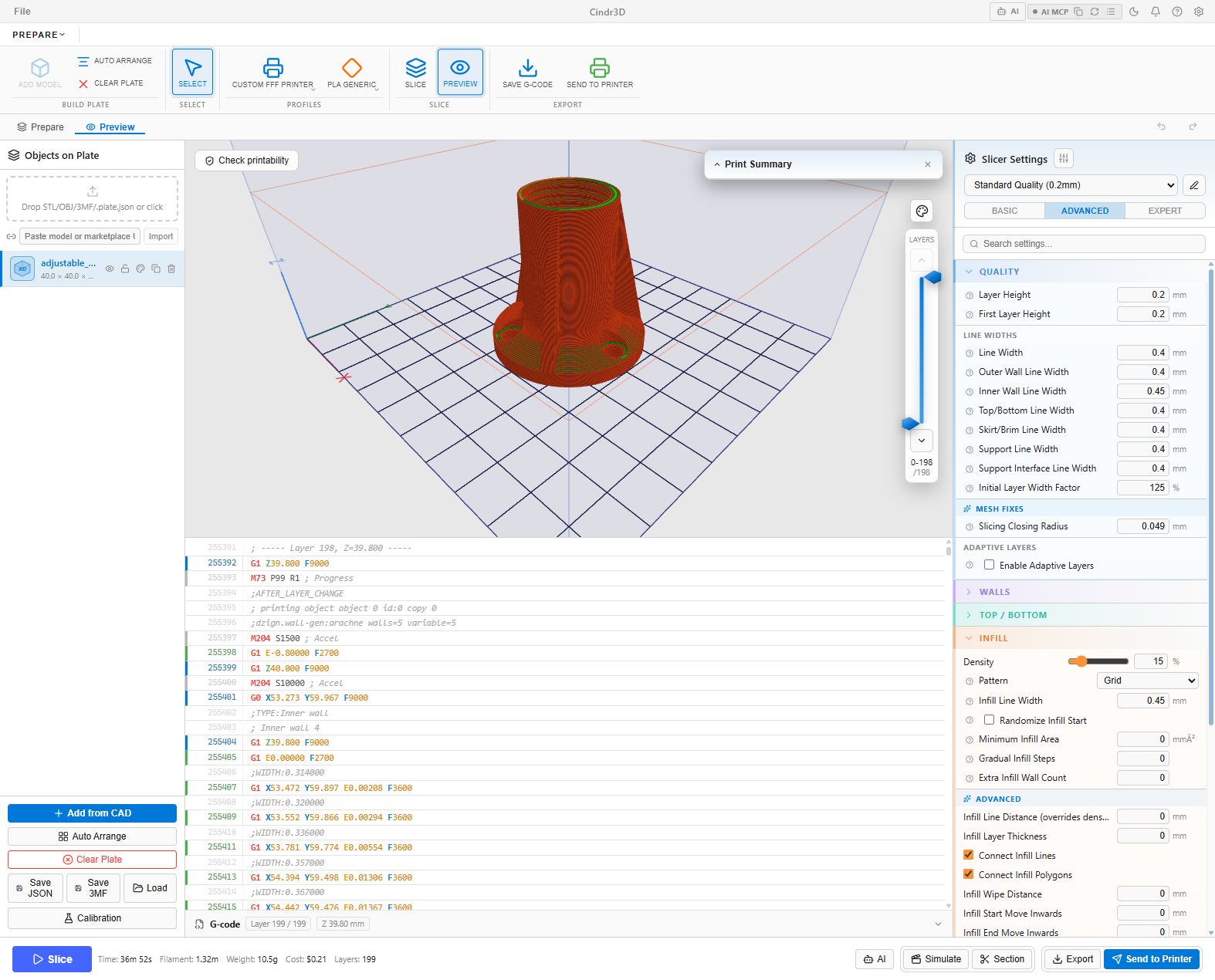
Task: Toggle visibility eye for adjustable object
Action: [x=110, y=269]
